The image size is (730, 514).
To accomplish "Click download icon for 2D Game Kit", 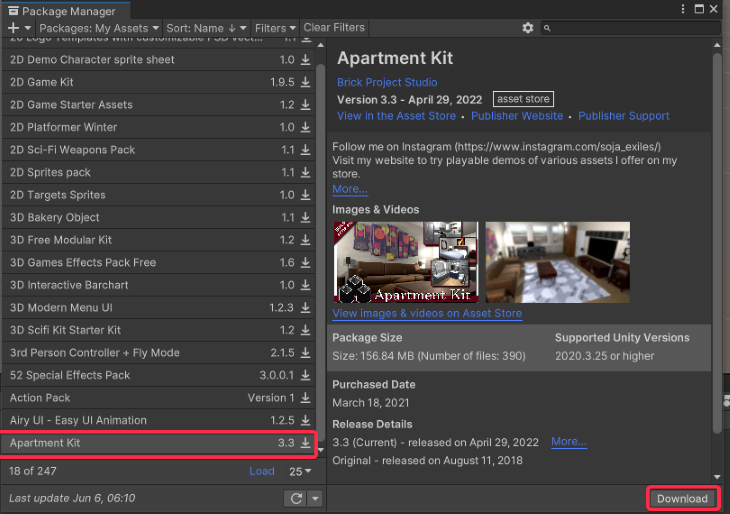I will [x=305, y=82].
